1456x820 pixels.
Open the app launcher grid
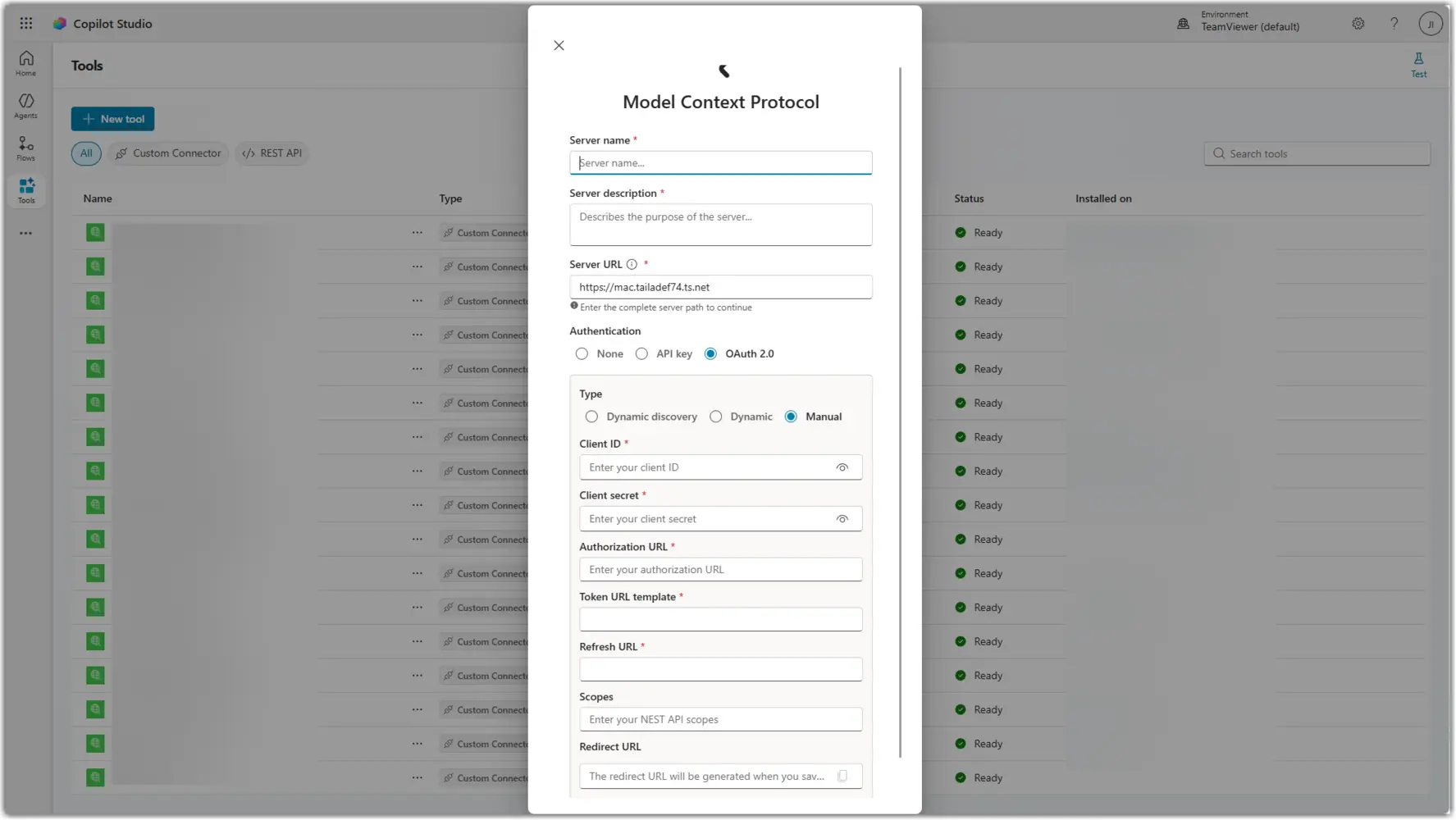26,24
